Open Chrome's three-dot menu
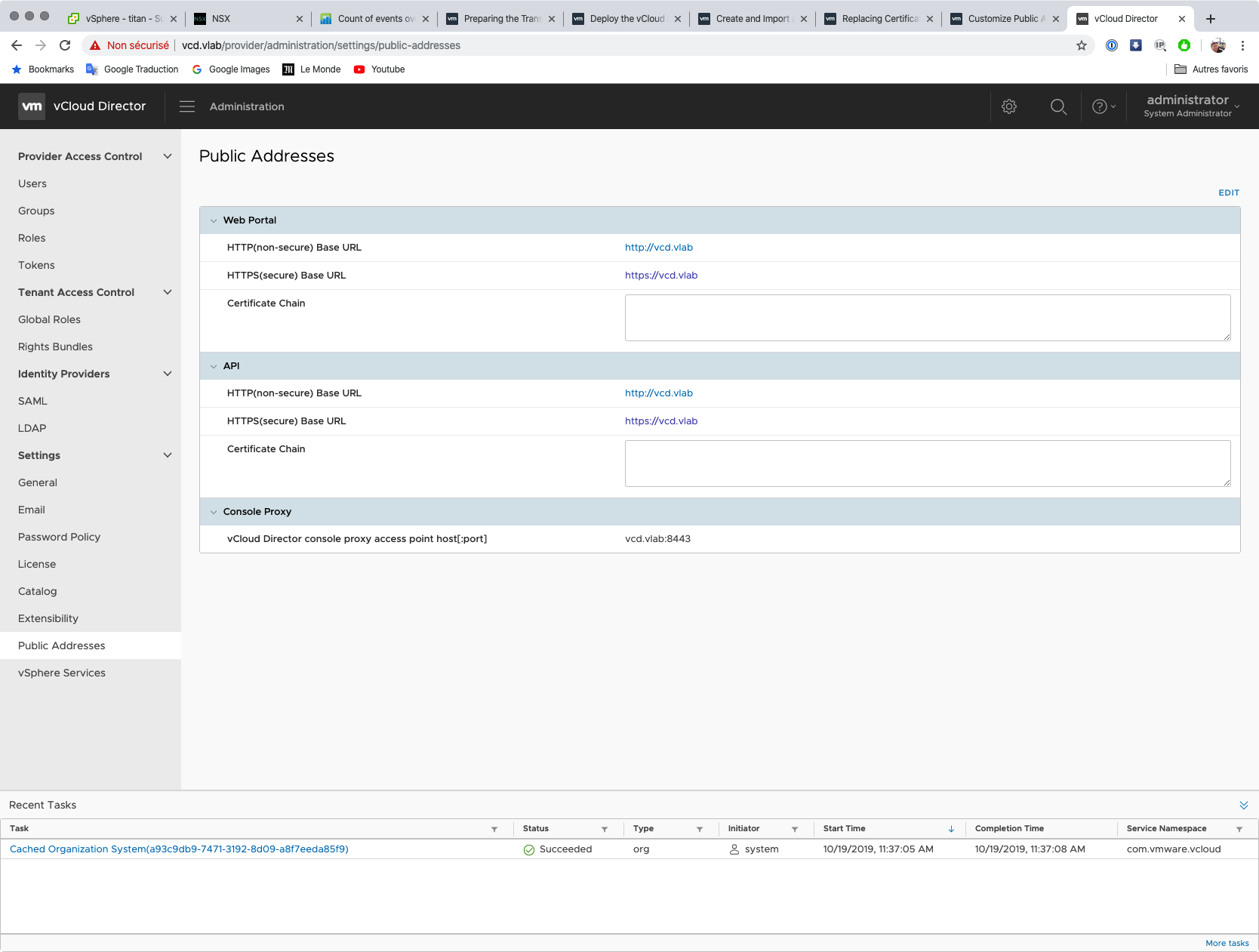Screen dimensions: 1259x952 [x=1242, y=45]
